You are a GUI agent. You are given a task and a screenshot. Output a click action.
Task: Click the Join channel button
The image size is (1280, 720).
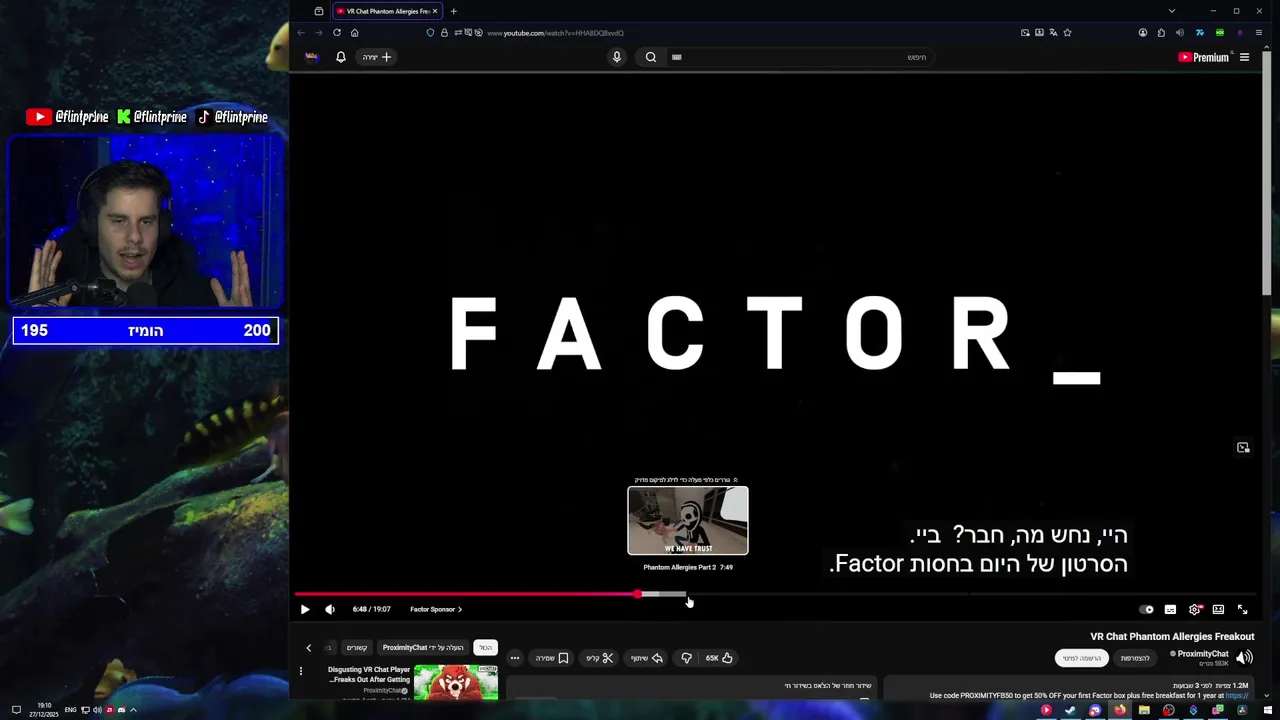tap(1135, 658)
